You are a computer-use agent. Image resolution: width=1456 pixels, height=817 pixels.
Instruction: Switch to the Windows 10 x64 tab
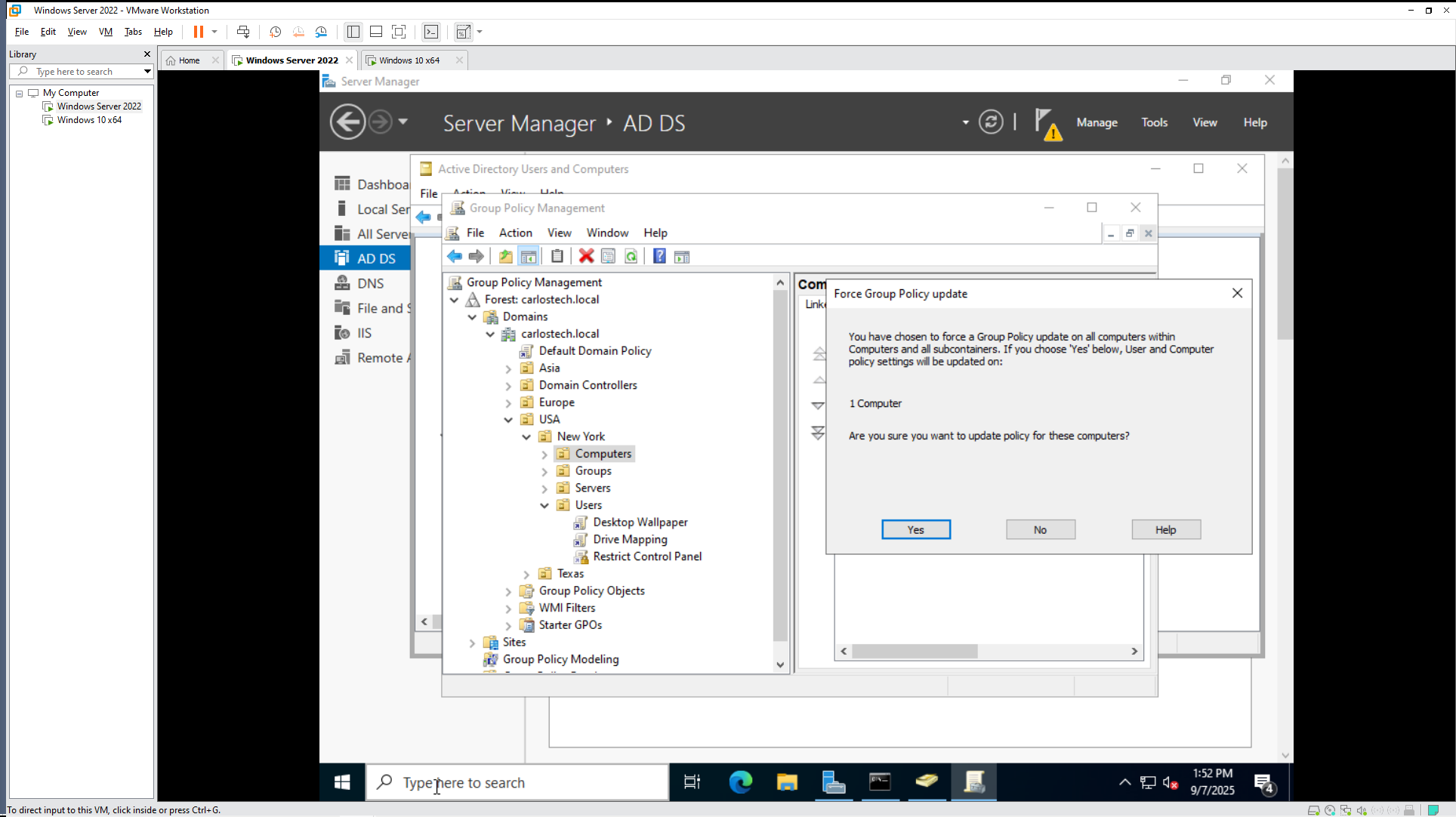click(409, 60)
